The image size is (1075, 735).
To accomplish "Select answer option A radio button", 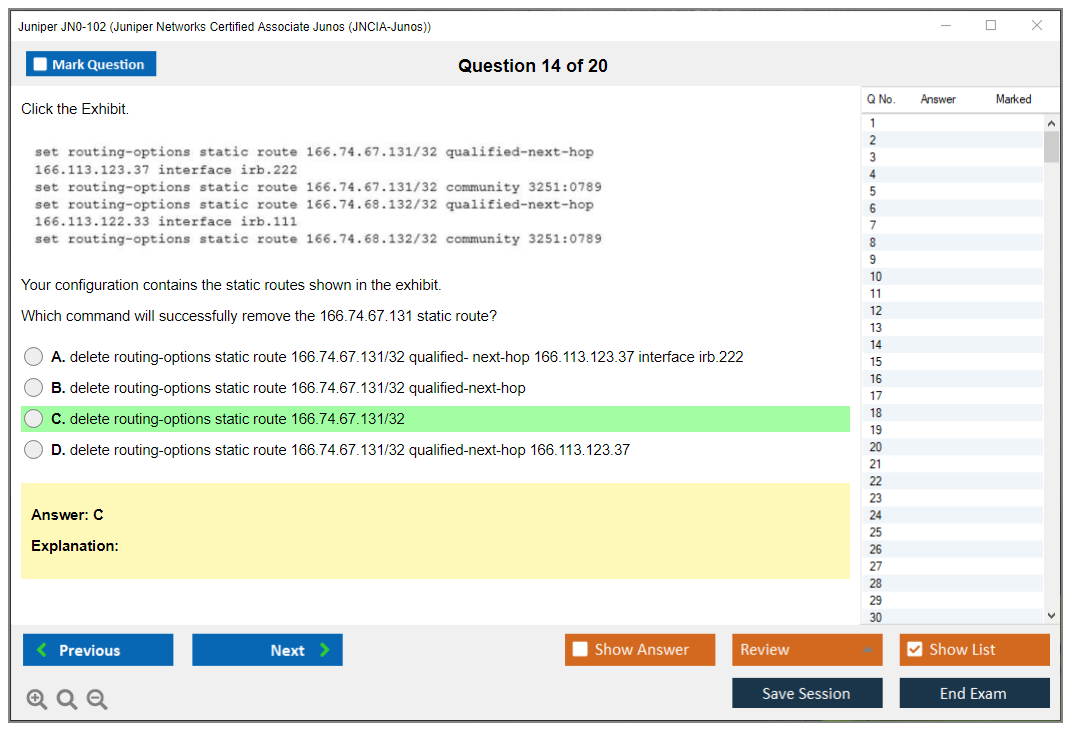I will 34,357.
